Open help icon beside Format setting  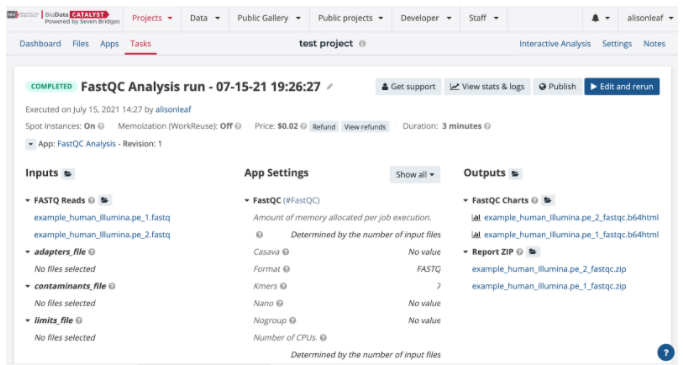(286, 269)
